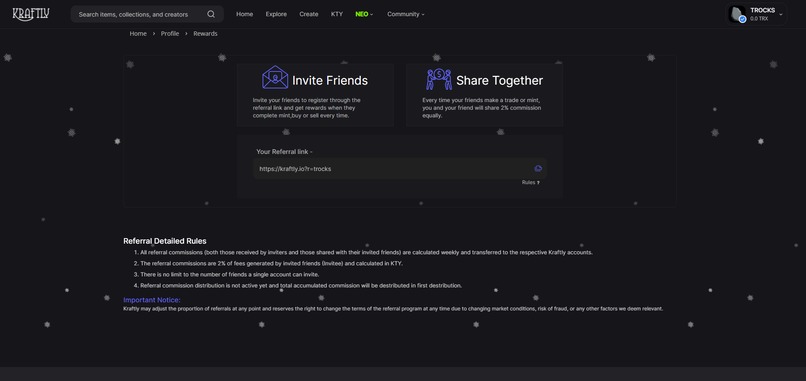Open the Home menu item
Image resolution: width=806 pixels, height=381 pixels.
244,14
